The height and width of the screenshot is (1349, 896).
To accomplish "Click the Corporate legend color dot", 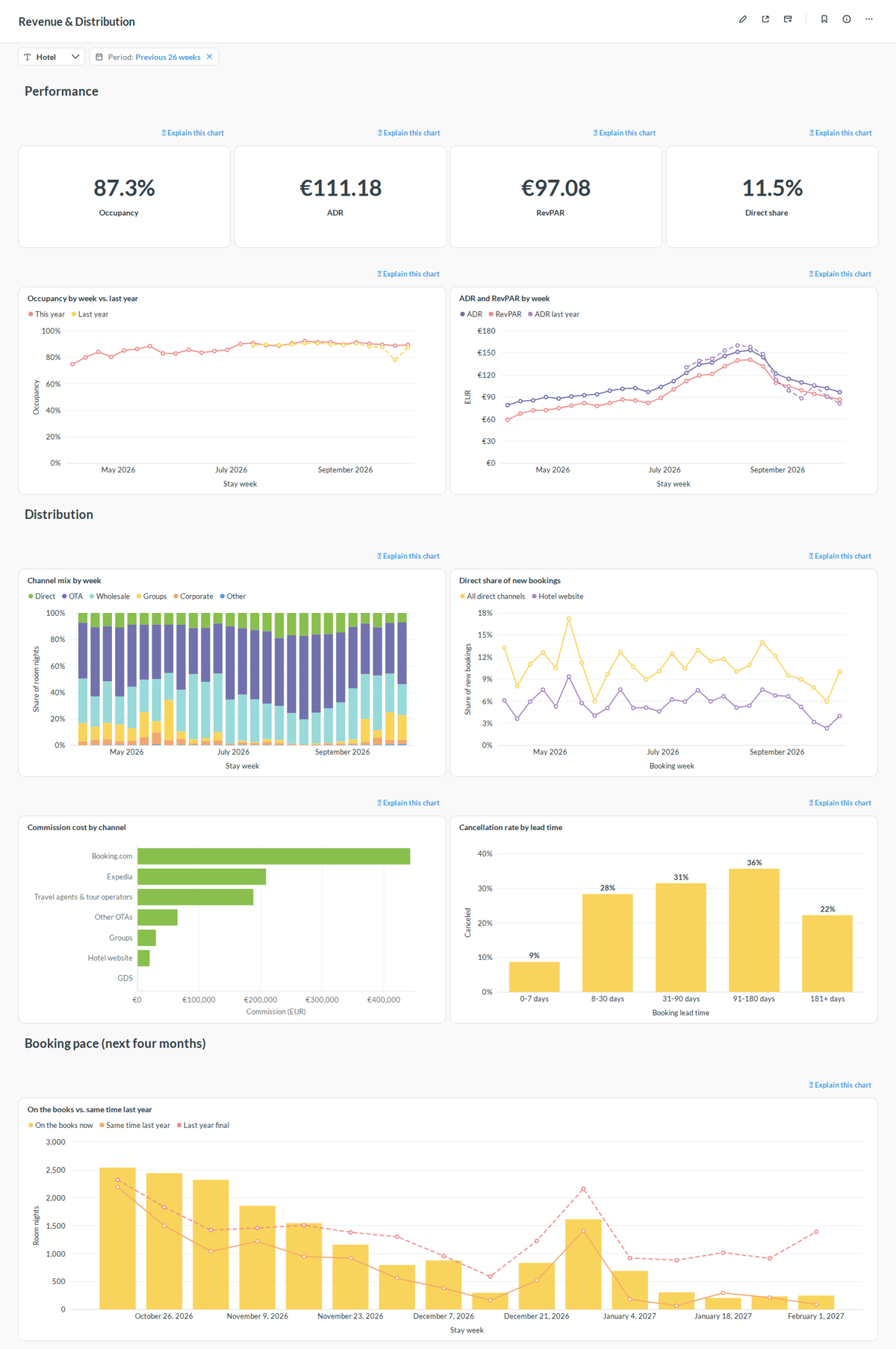I will click(175, 596).
